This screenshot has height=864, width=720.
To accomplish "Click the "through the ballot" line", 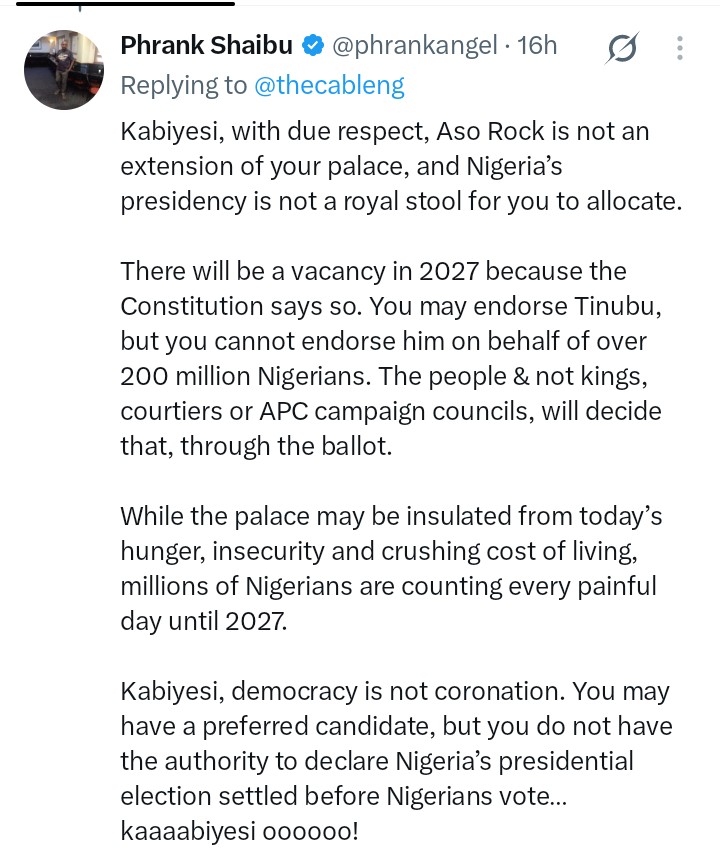I will pyautogui.click(x=256, y=447).
